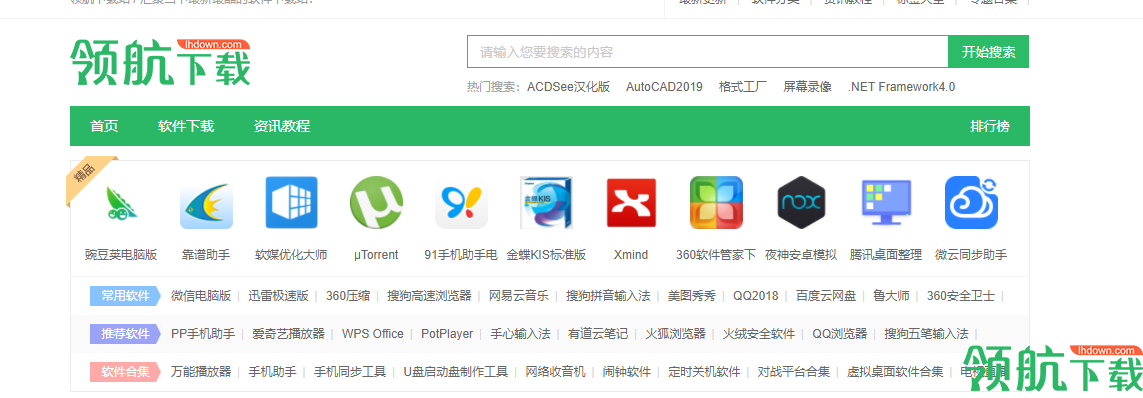The width and height of the screenshot is (1143, 398).
Task: Open 闹钟软件 collection link
Action: pos(627,372)
